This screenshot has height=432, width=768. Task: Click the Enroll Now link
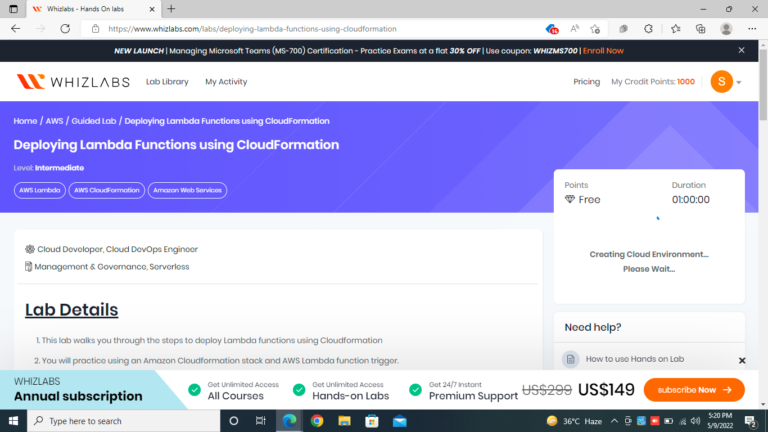[x=603, y=51]
